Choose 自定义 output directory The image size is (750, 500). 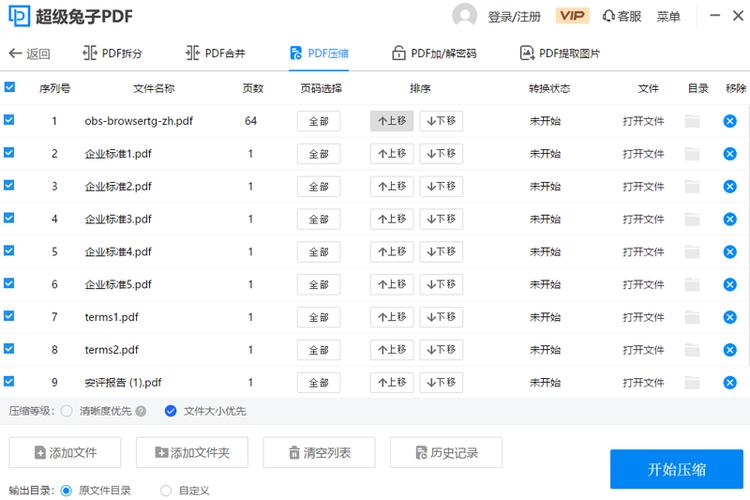pos(166,490)
